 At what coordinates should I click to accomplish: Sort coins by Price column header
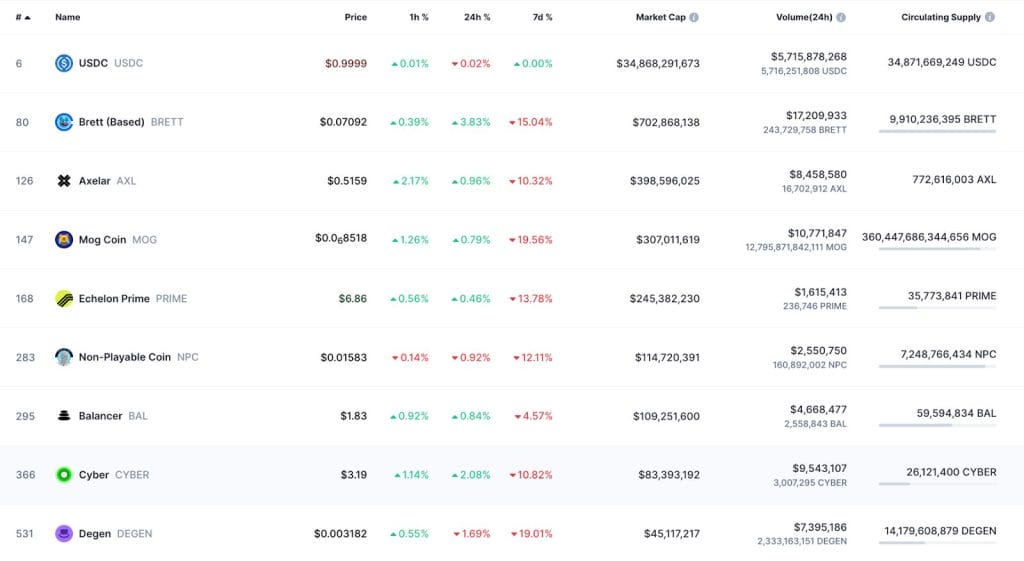tap(355, 17)
